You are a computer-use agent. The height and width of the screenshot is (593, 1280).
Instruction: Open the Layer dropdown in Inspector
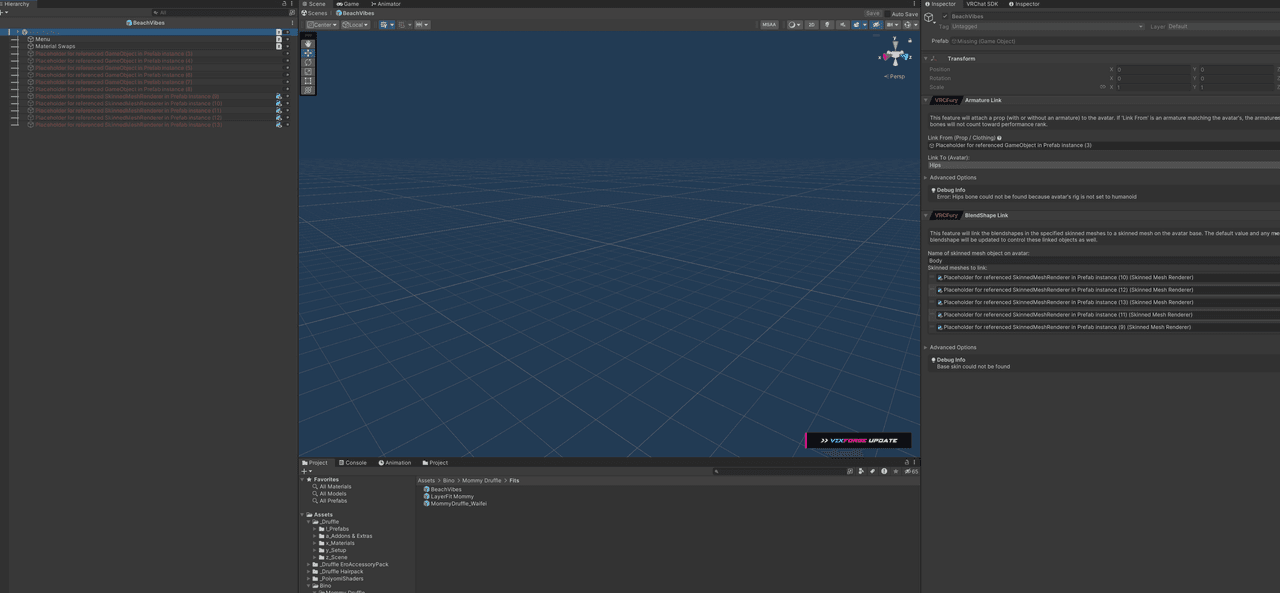point(1223,26)
